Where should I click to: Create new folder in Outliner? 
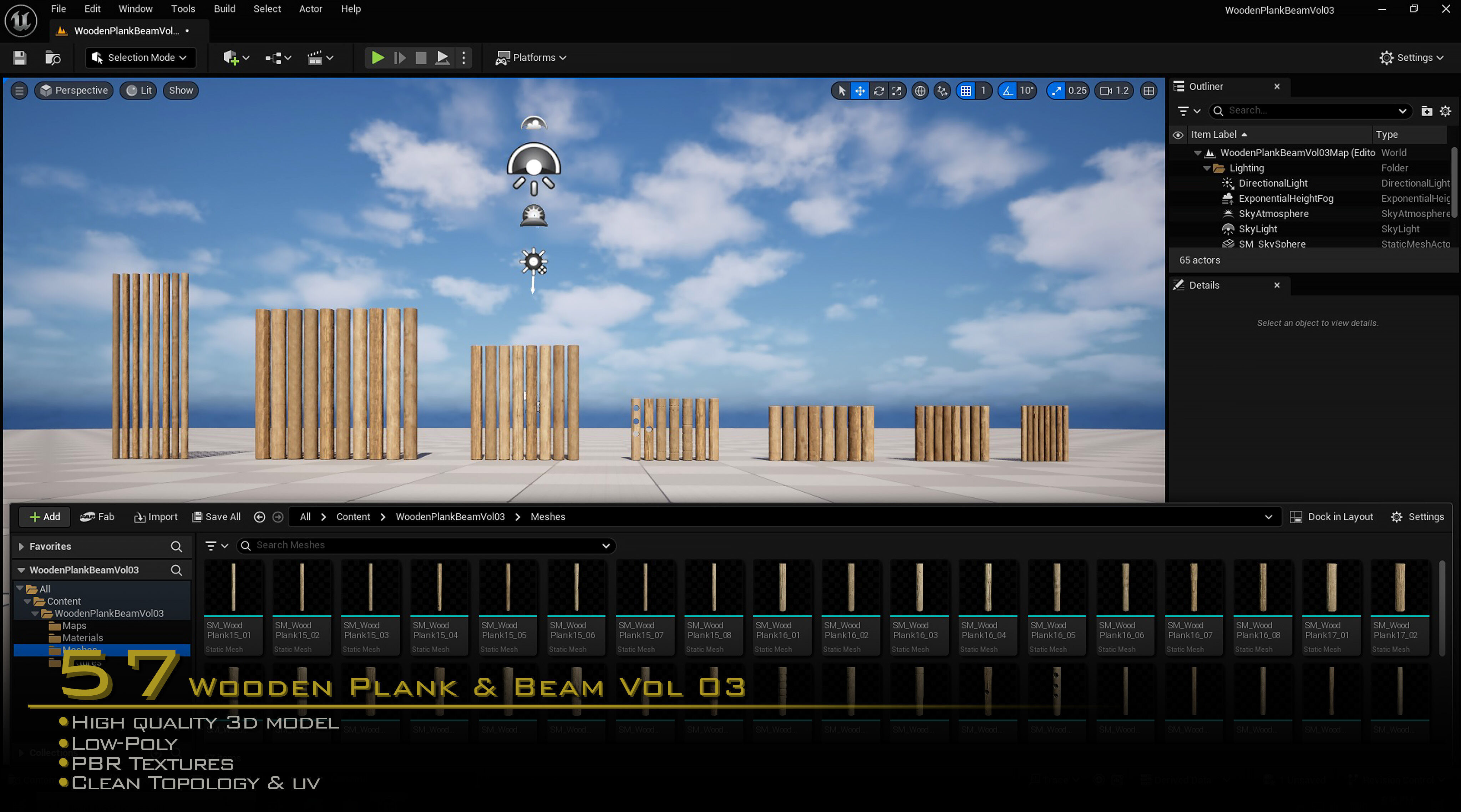click(x=1427, y=111)
